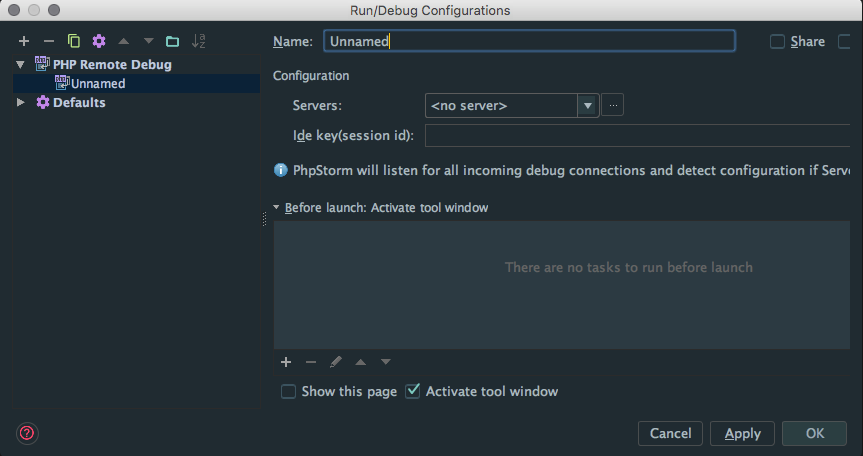Expand the Defaults tree node
863x456 pixels.
pos(20,102)
